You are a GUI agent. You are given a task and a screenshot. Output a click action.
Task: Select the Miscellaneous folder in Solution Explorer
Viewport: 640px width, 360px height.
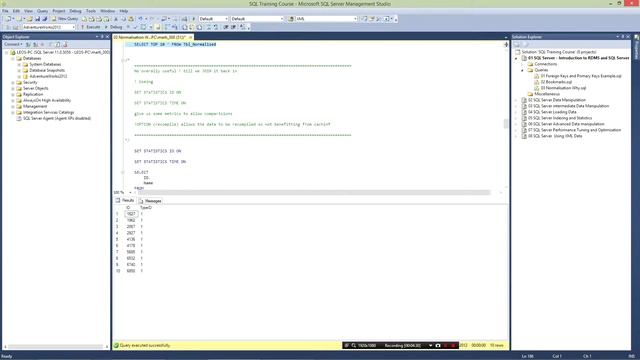(x=547, y=94)
